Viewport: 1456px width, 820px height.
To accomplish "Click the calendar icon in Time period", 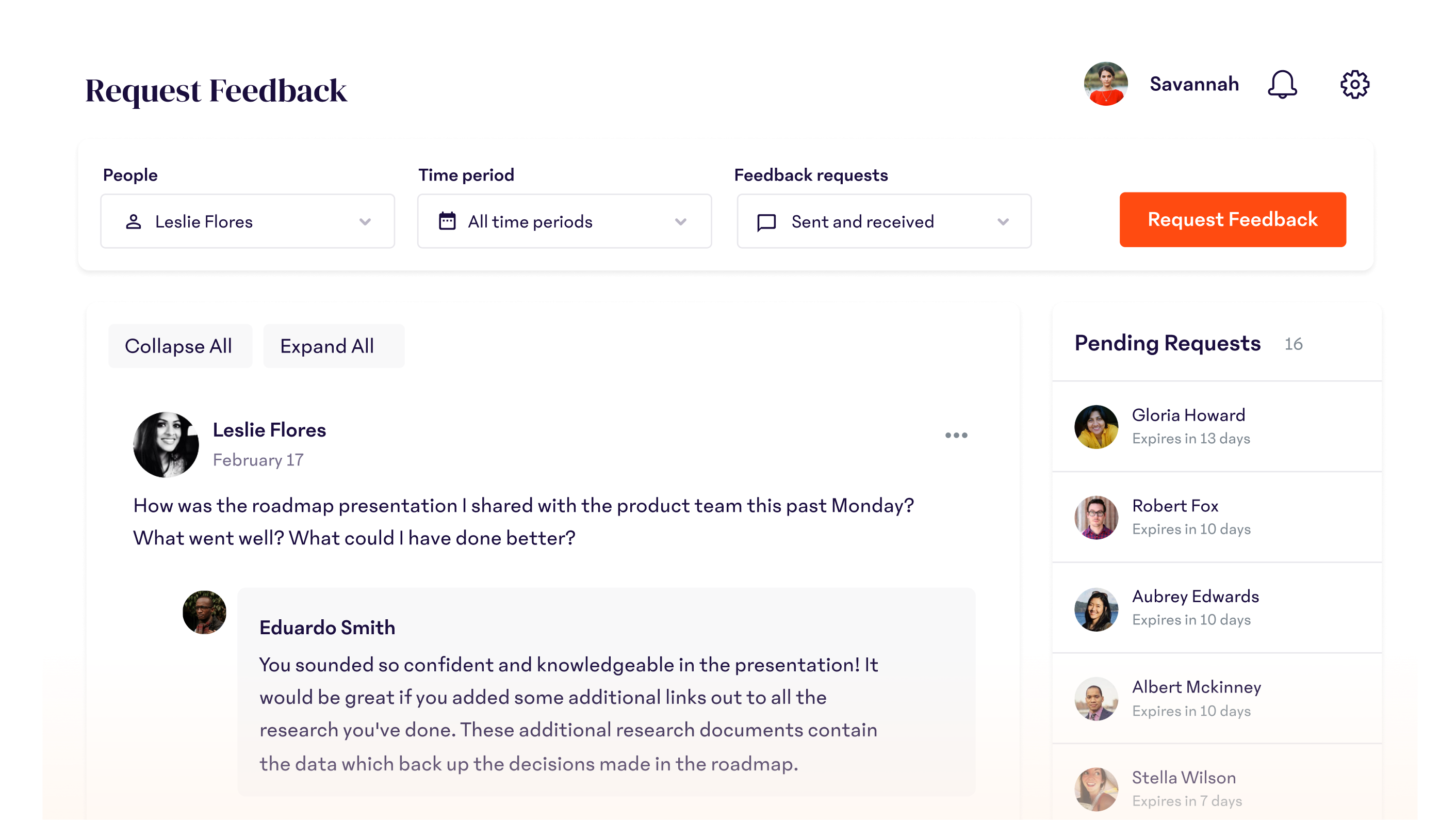I will click(x=447, y=221).
